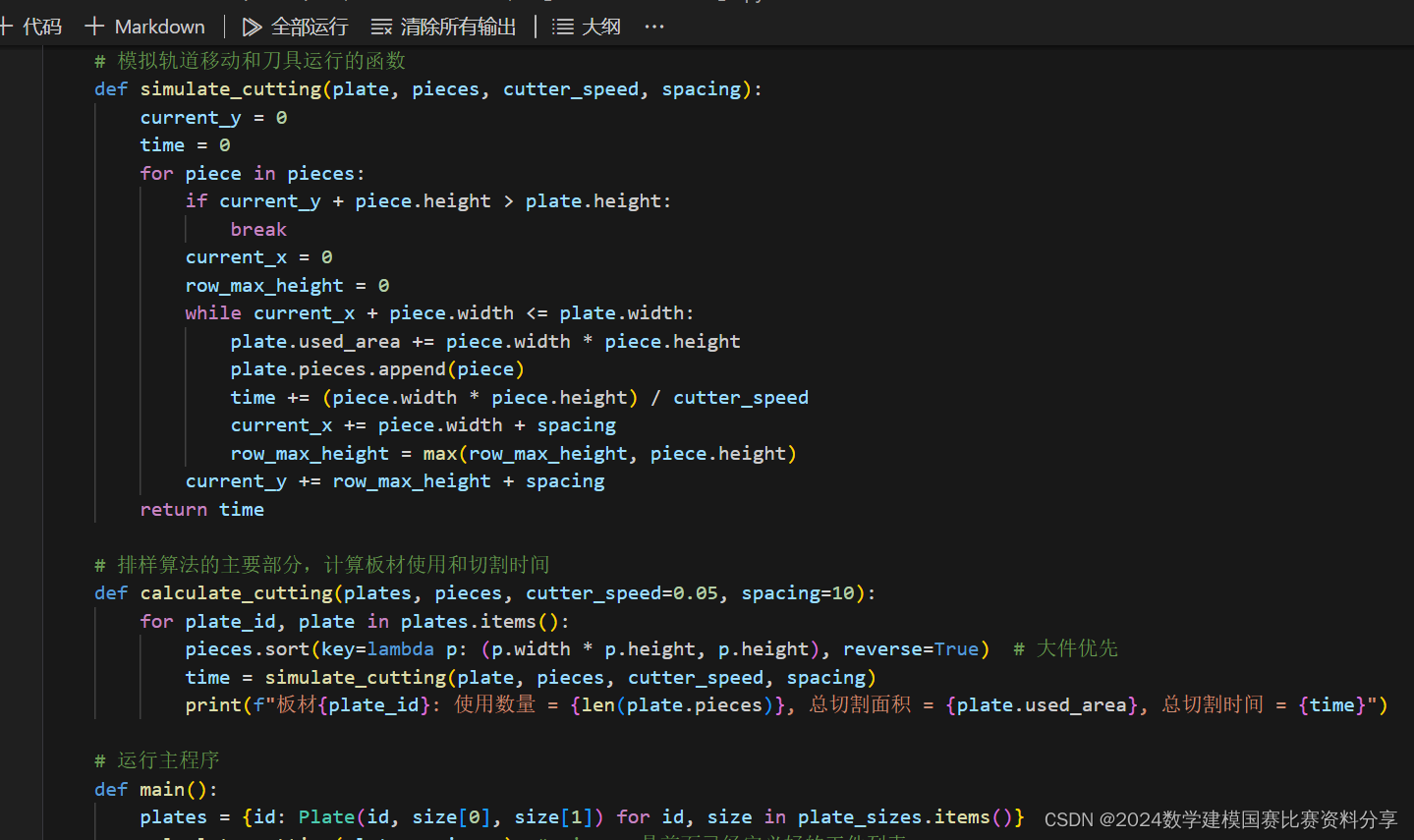Click 'for piece in pieces:' line
The height and width of the screenshot is (840, 1414).
(x=253, y=174)
